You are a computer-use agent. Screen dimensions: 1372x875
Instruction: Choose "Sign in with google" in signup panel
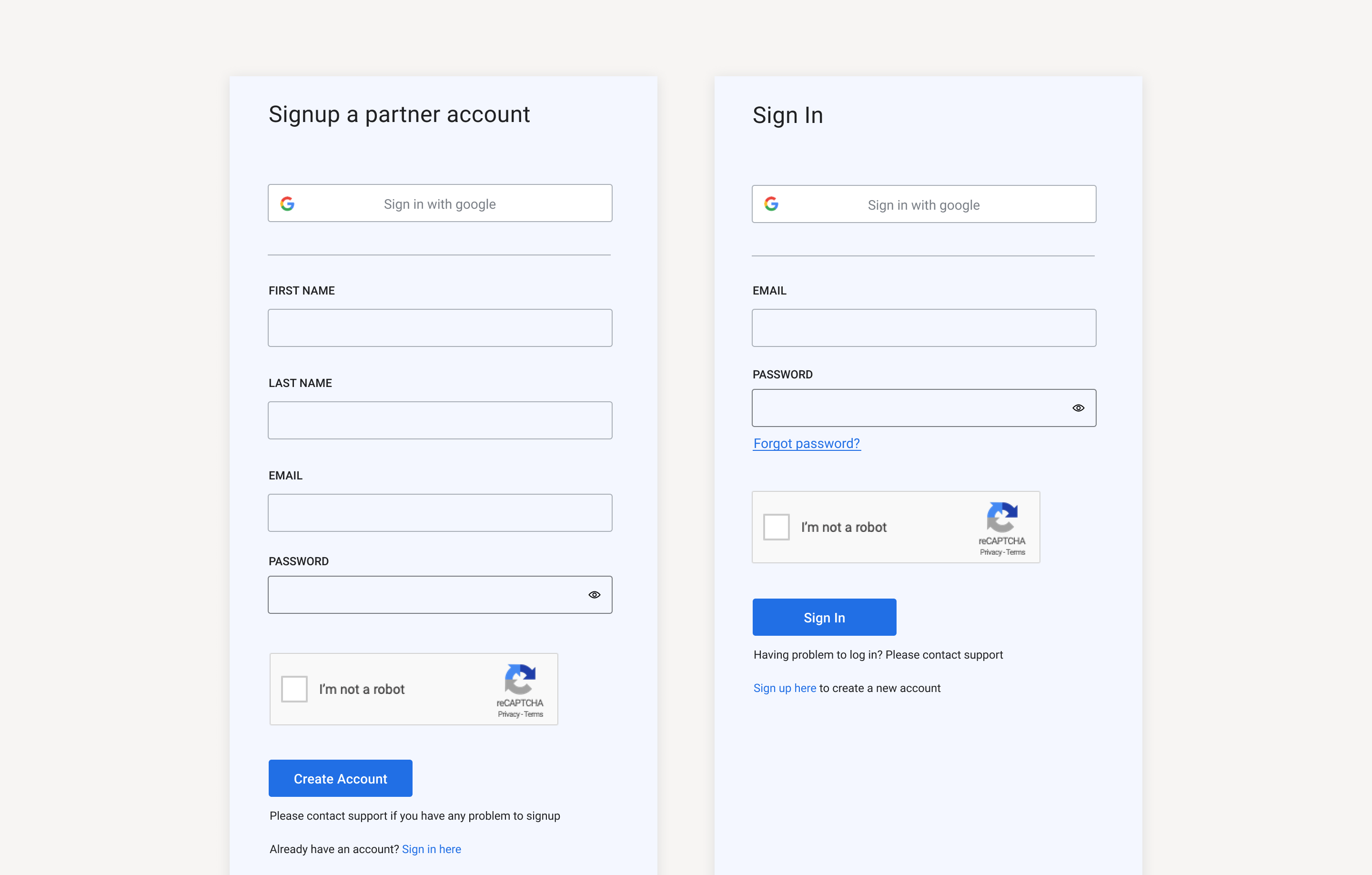point(440,203)
